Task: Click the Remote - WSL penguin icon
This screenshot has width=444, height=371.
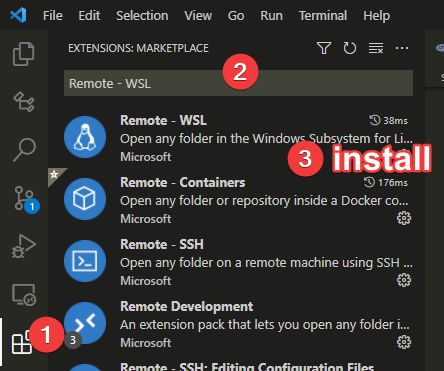Action: click(85, 137)
